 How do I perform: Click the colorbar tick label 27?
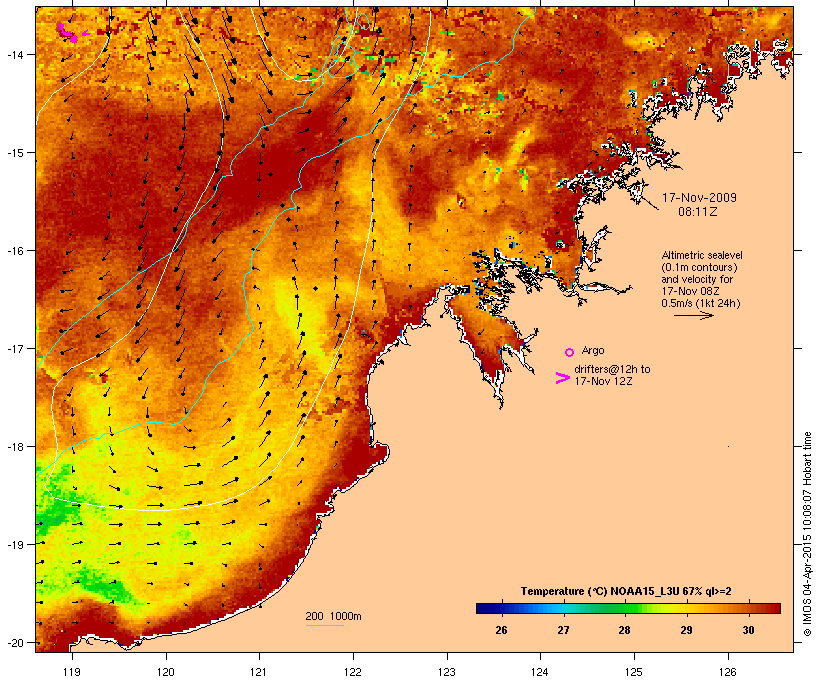pyautogui.click(x=563, y=630)
